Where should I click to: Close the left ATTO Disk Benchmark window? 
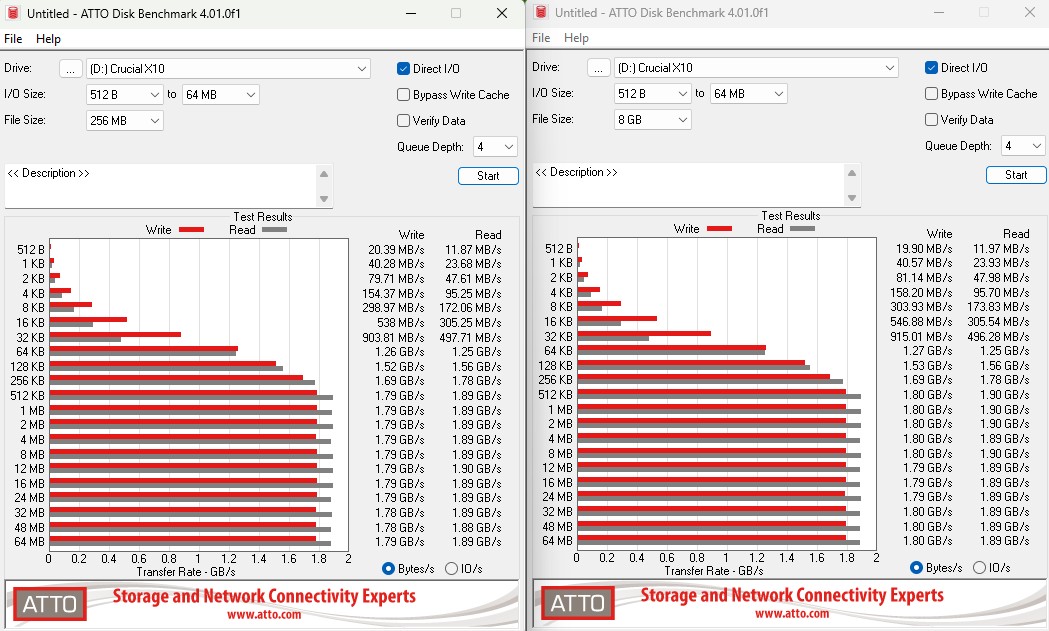click(x=502, y=13)
